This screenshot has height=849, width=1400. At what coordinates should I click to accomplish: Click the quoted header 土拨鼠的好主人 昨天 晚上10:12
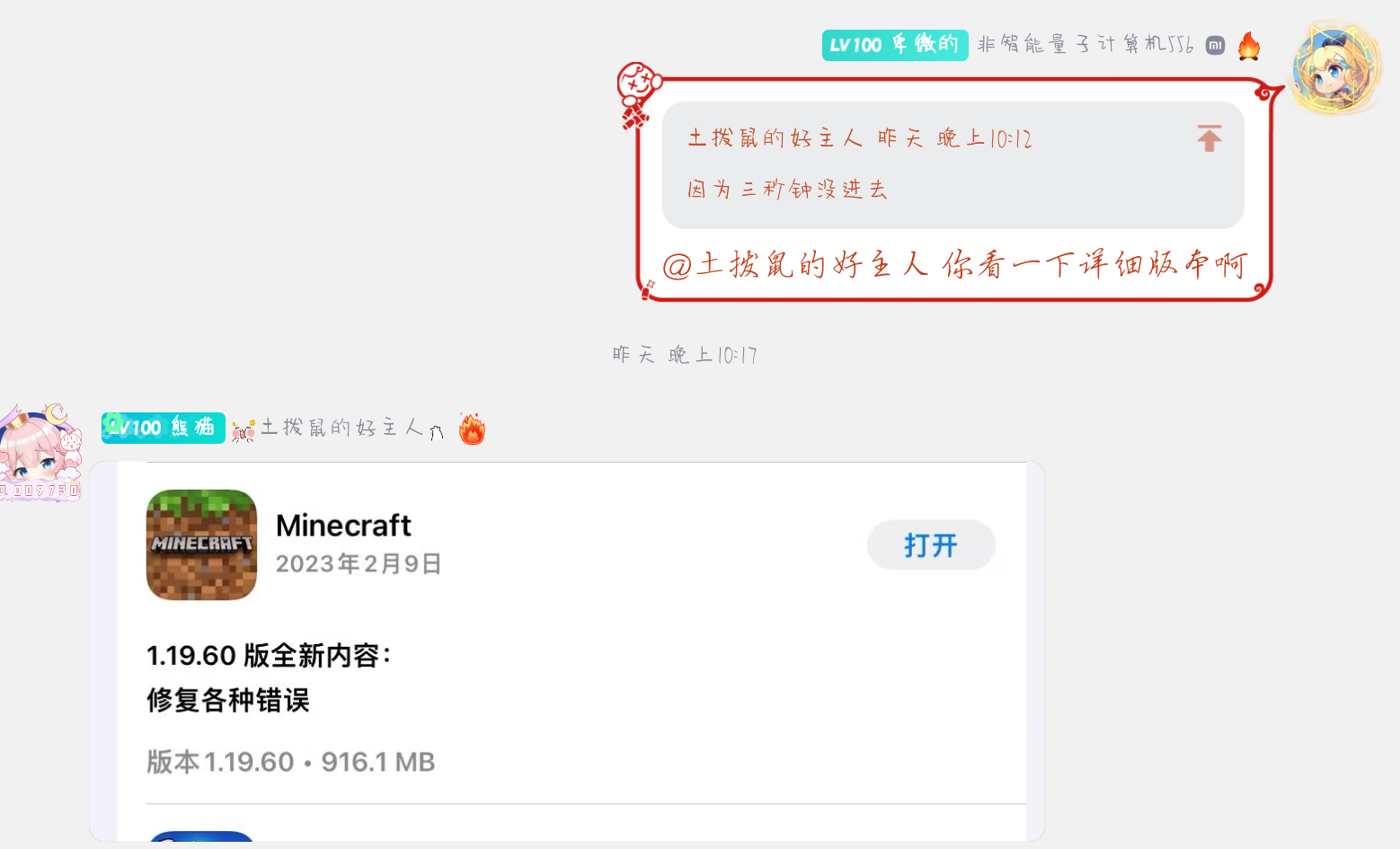pyautogui.click(x=860, y=138)
